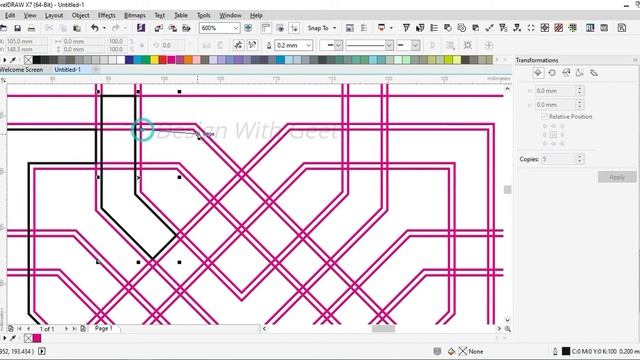Click the horizontal scrollbar thumb

[x=383, y=328]
